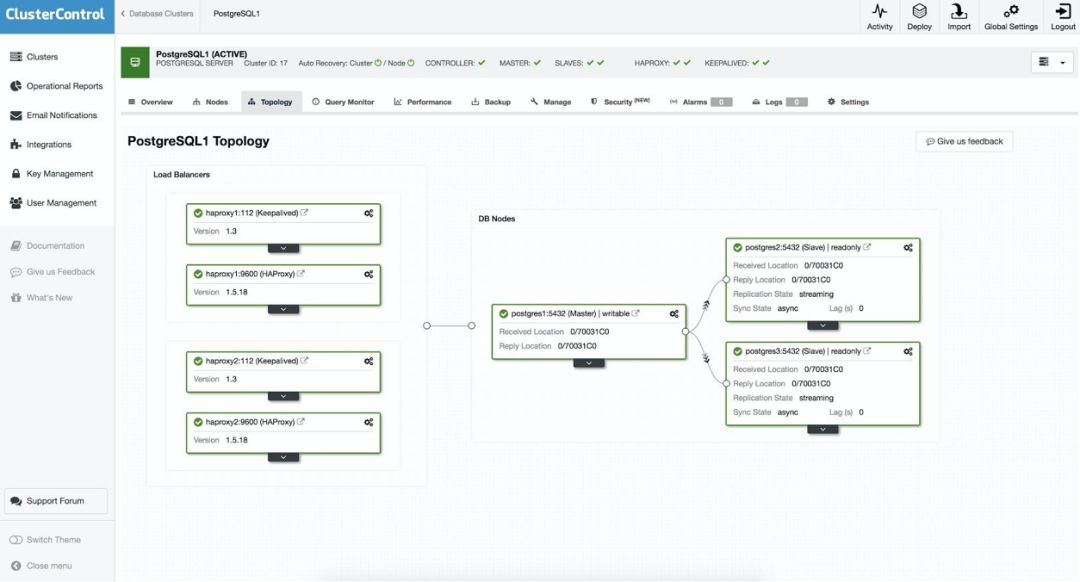Switch to the Nodes tab

click(x=210, y=102)
